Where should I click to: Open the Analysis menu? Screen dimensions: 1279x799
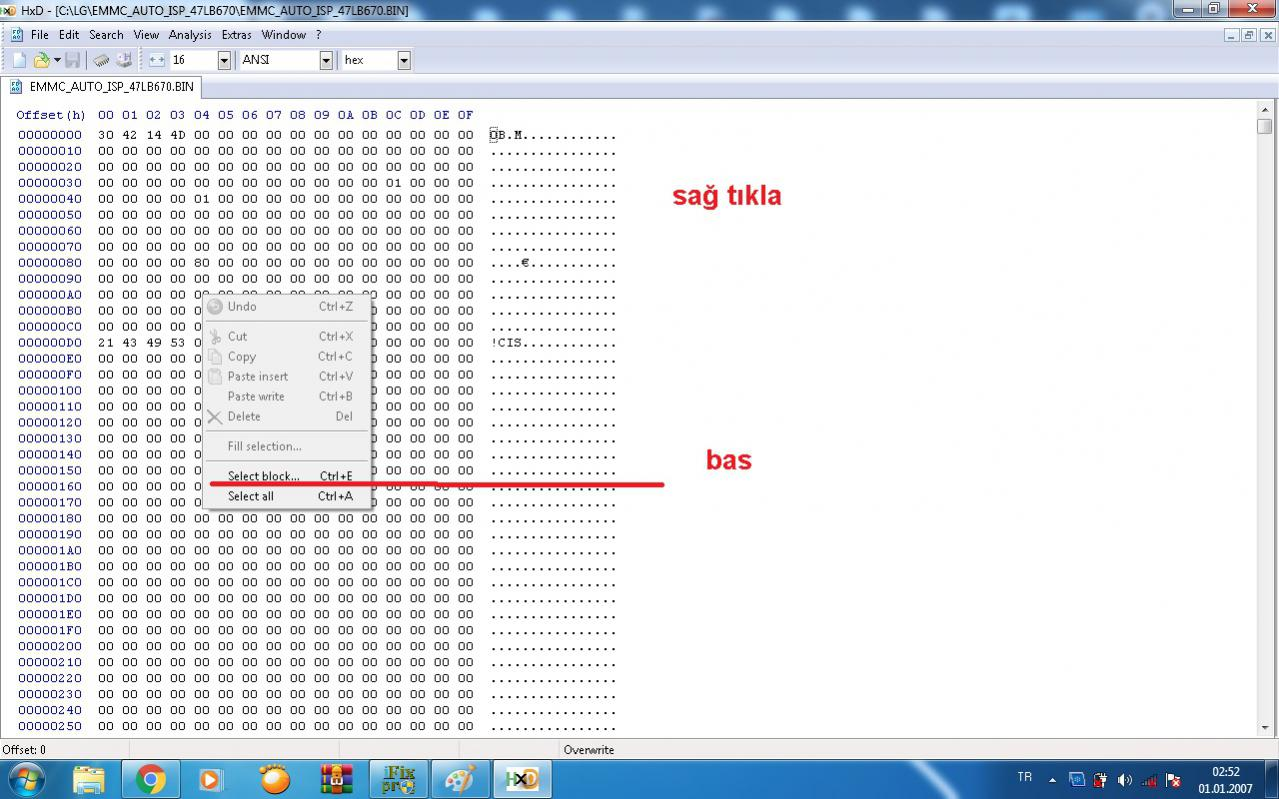[190, 34]
